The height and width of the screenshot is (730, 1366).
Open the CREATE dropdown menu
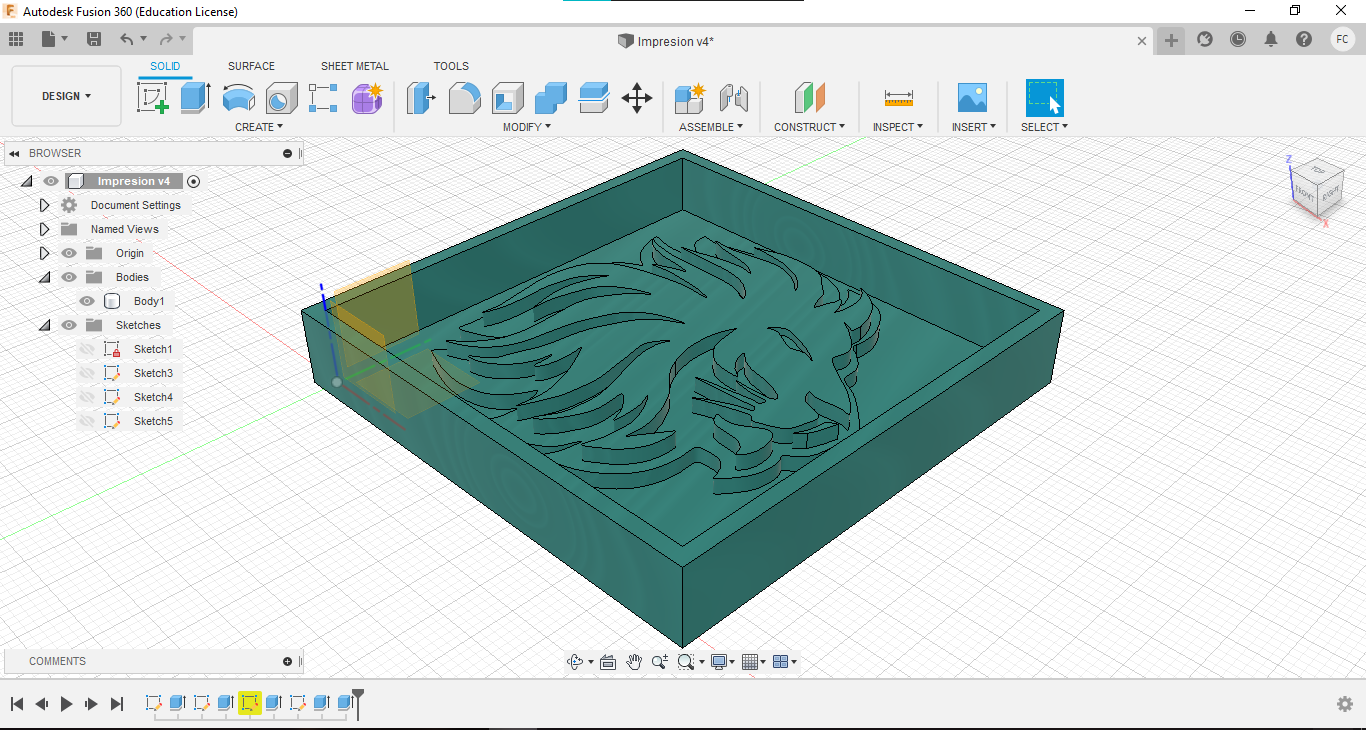tap(259, 127)
